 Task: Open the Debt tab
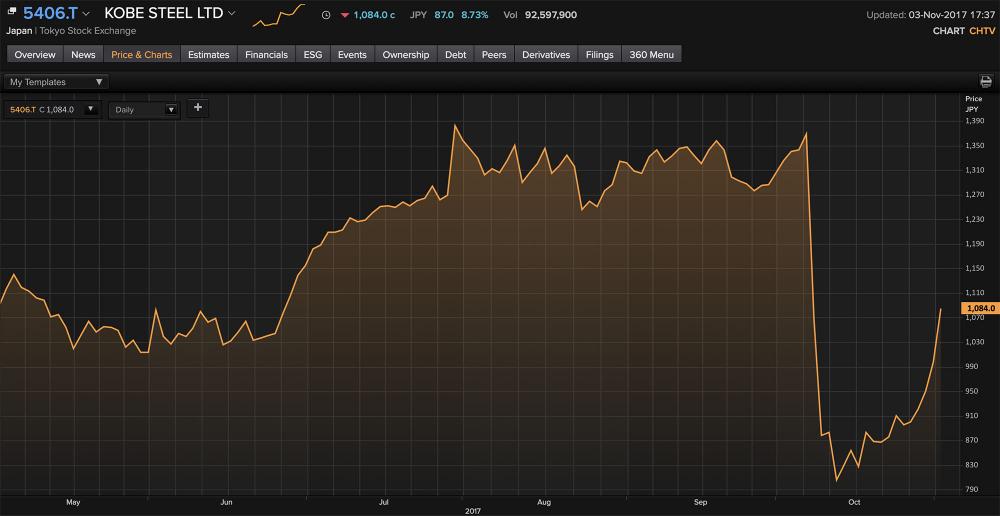(x=455, y=54)
